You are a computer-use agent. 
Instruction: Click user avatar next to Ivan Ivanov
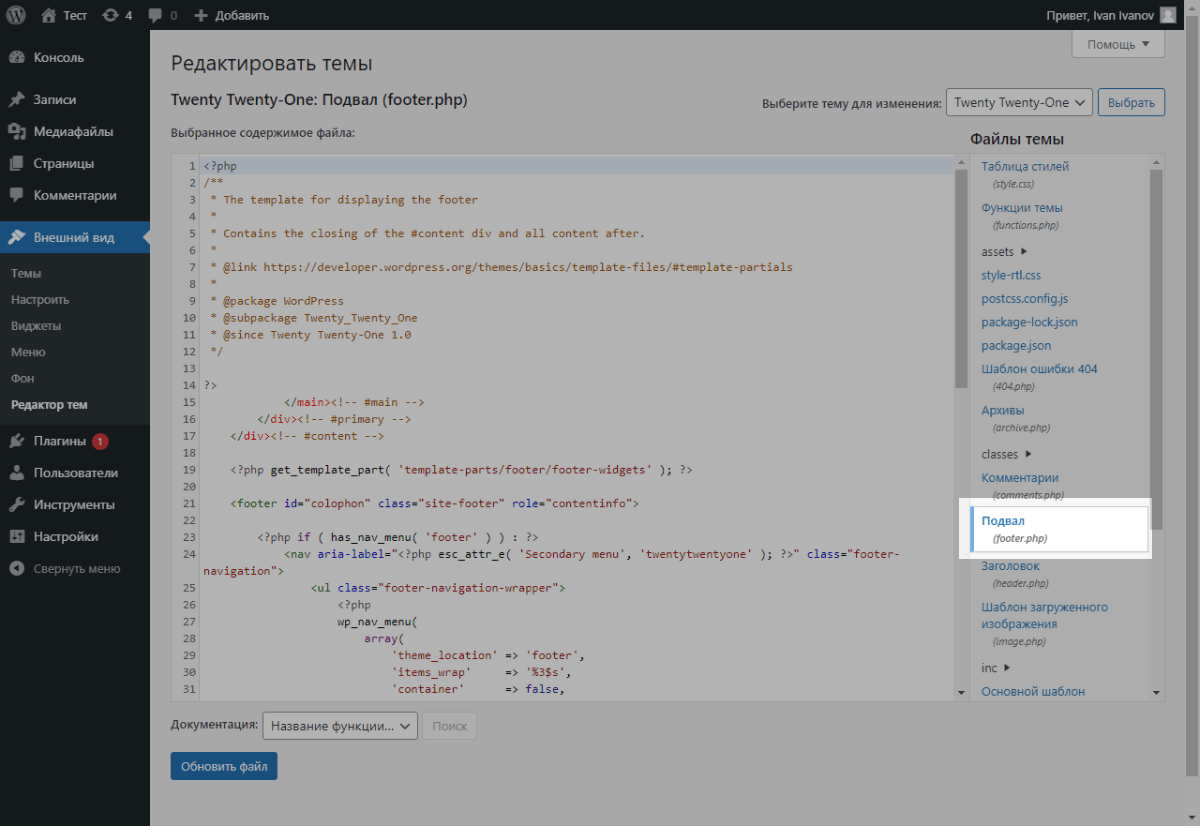tap(1168, 15)
